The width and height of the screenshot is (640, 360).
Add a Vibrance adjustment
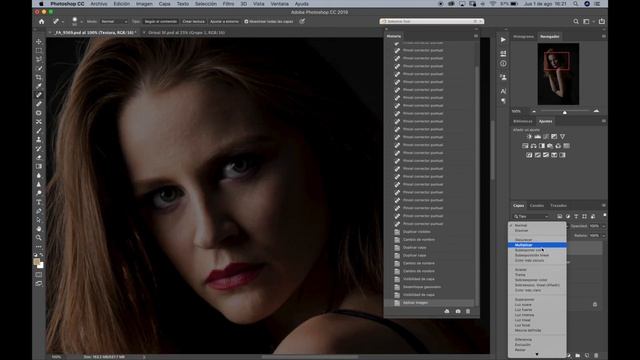click(562, 137)
